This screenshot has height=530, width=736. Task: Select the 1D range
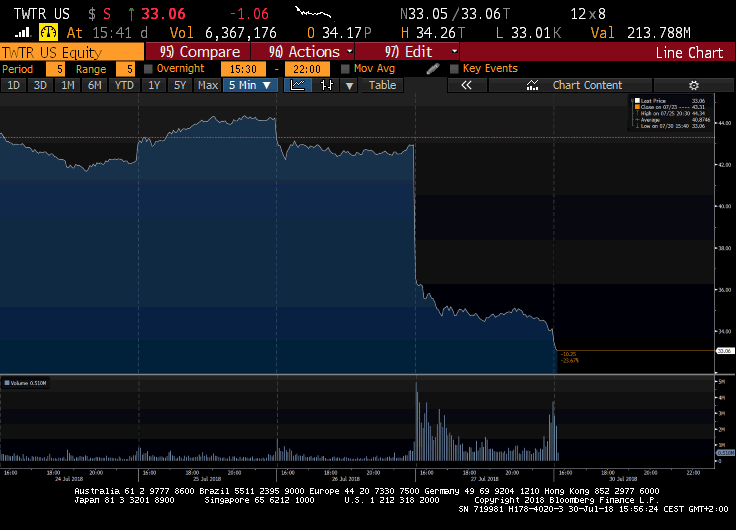(14, 85)
